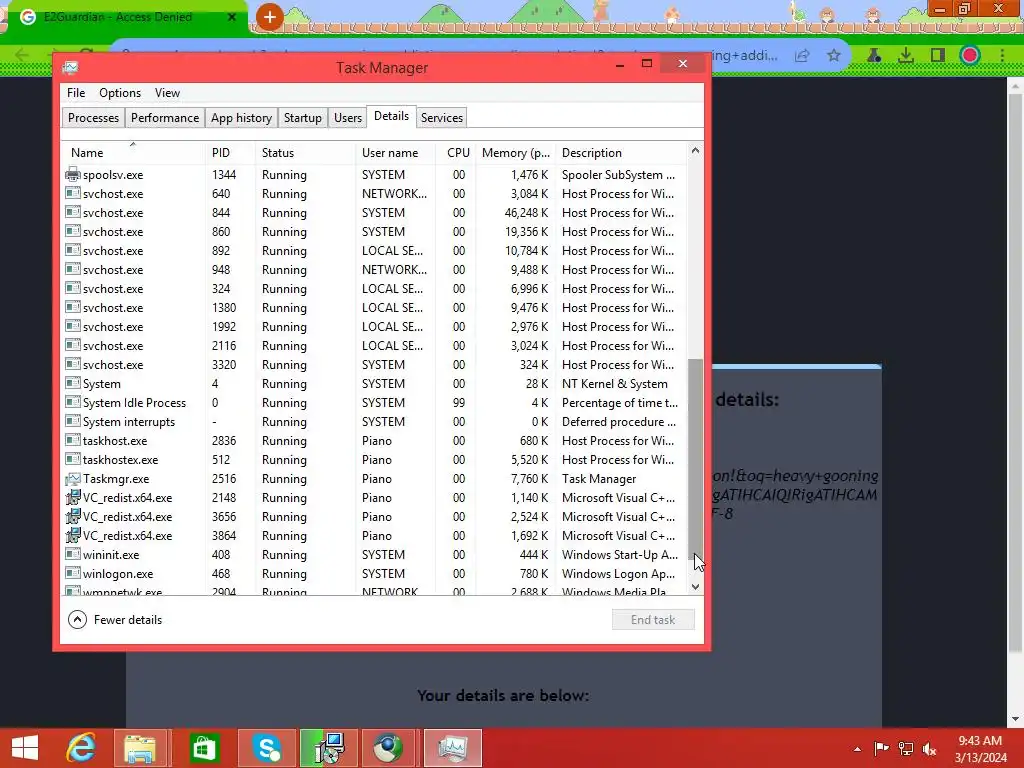Select the spoolsv.exe printer icon
The width and height of the screenshot is (1024, 768).
pyautogui.click(x=72, y=174)
